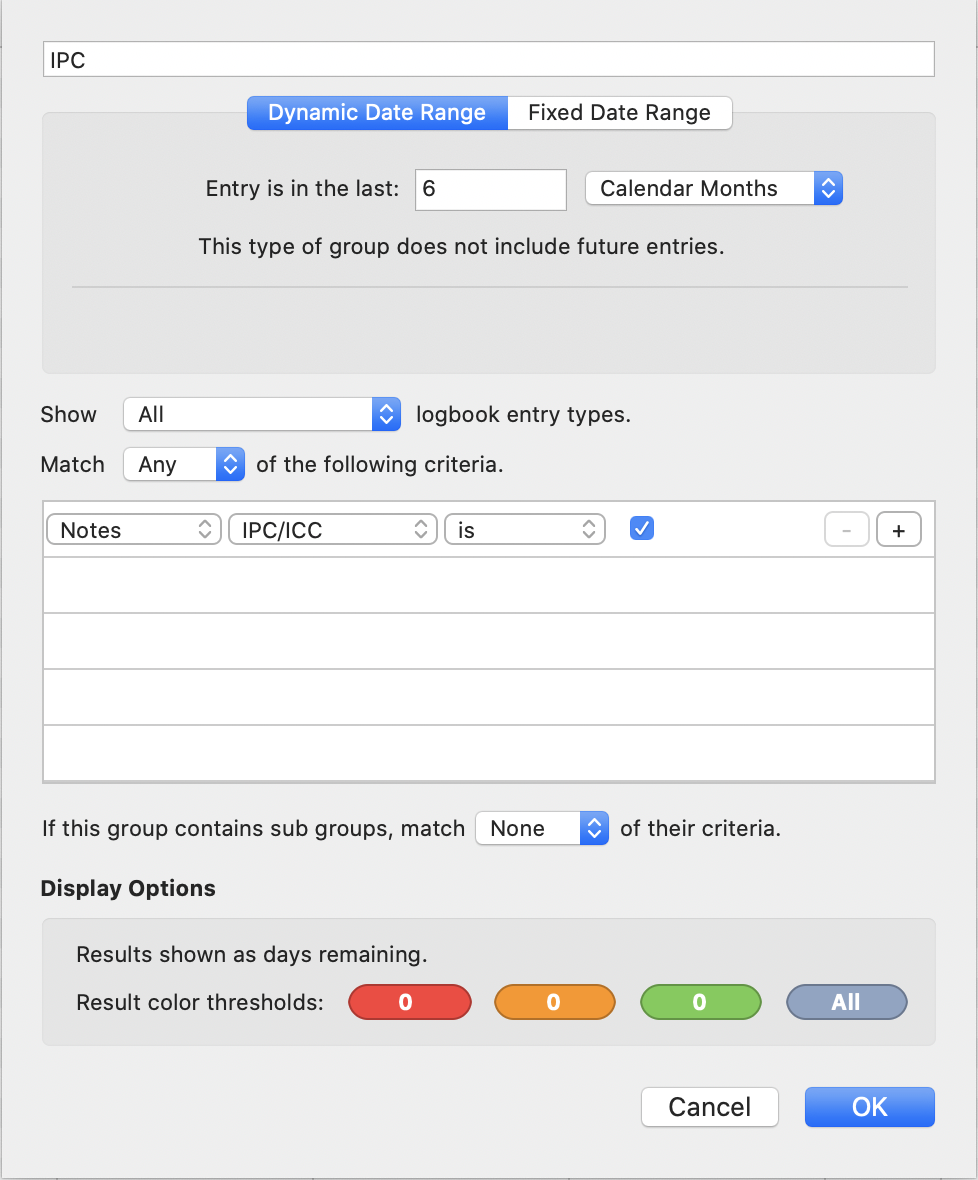
Task: Click the minus button to remove criteria
Action: (x=846, y=530)
